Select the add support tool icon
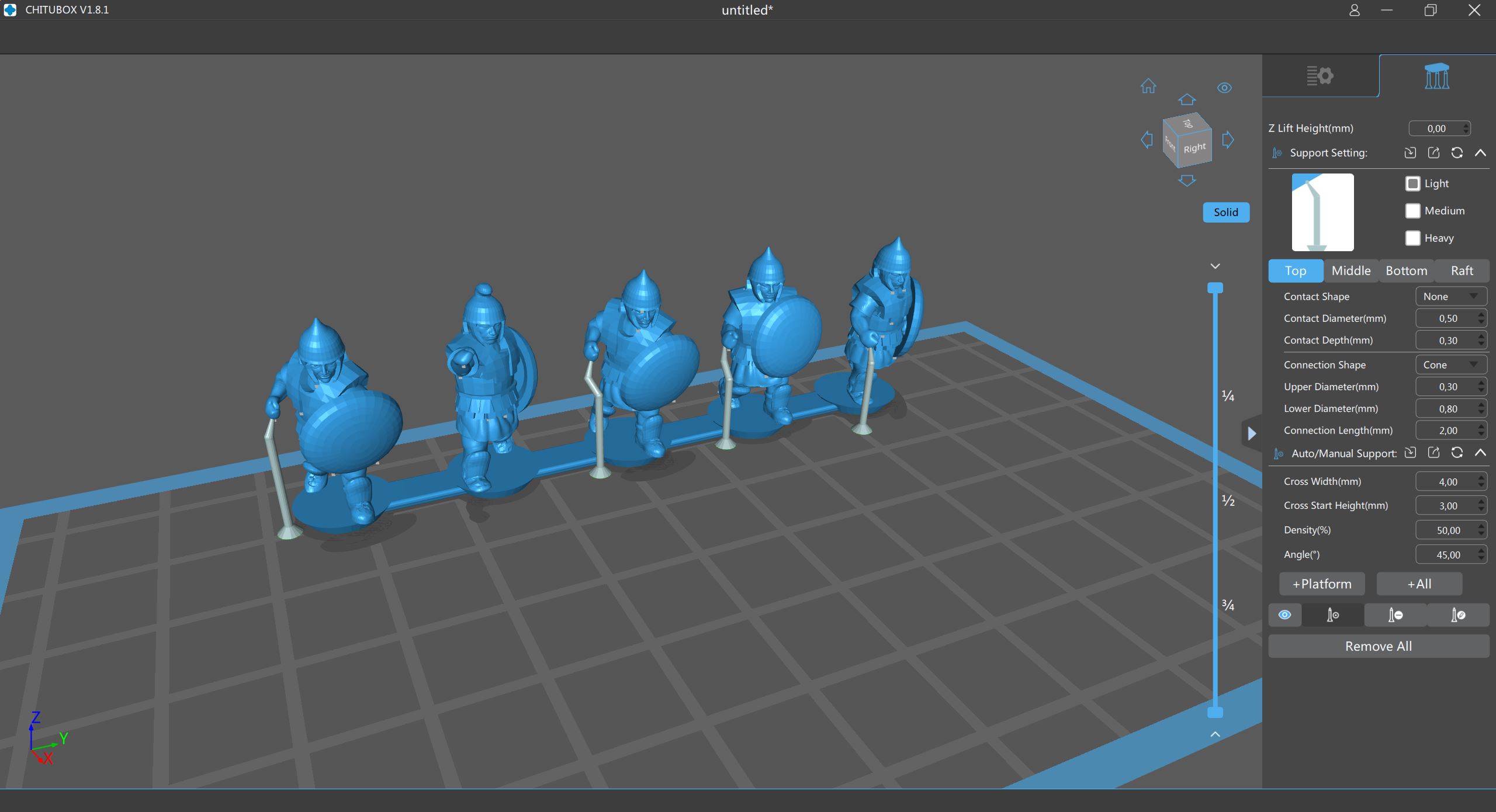The image size is (1496, 812). click(1332, 615)
